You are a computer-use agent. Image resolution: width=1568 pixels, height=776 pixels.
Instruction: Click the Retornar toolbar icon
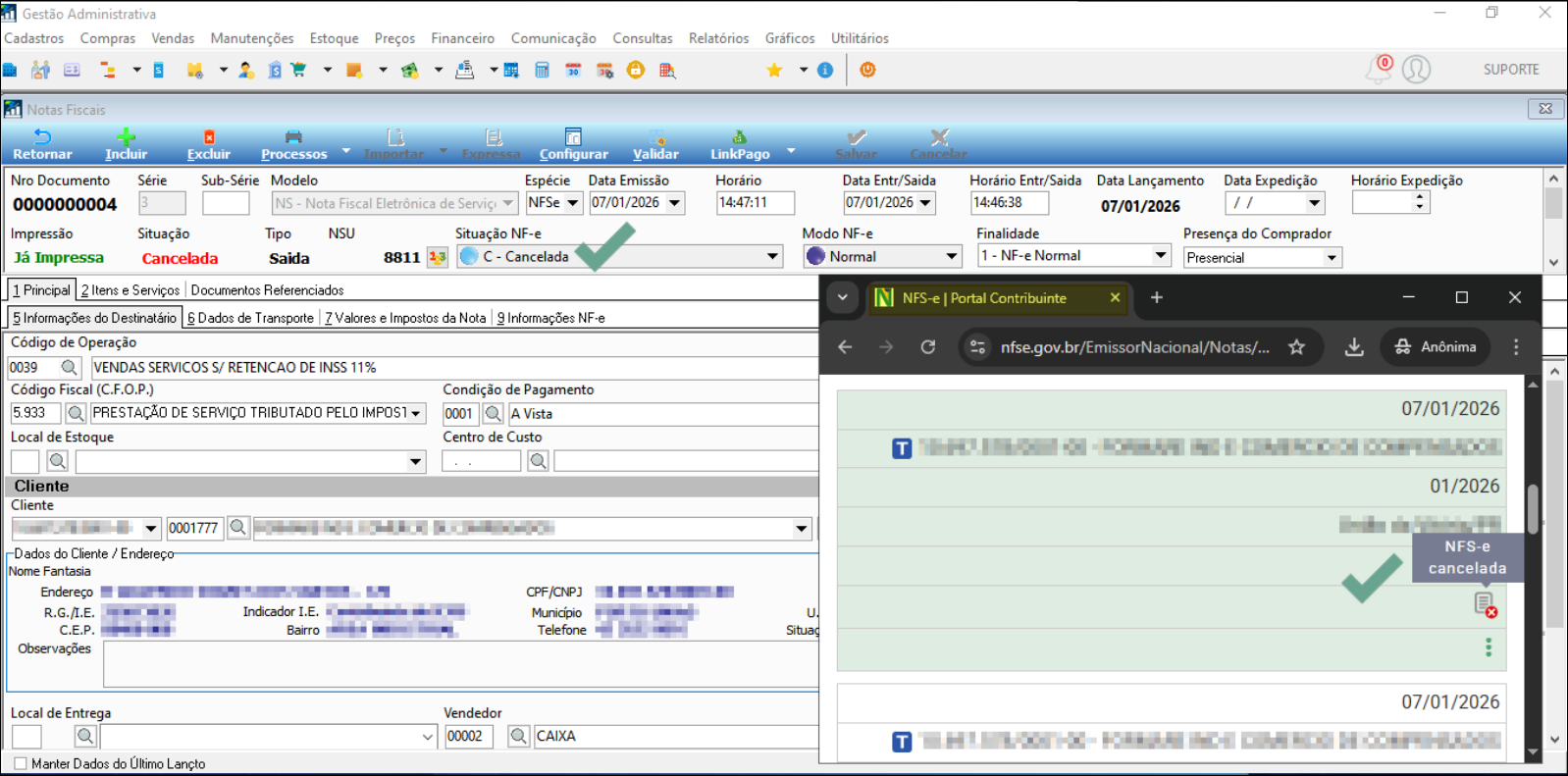click(42, 143)
